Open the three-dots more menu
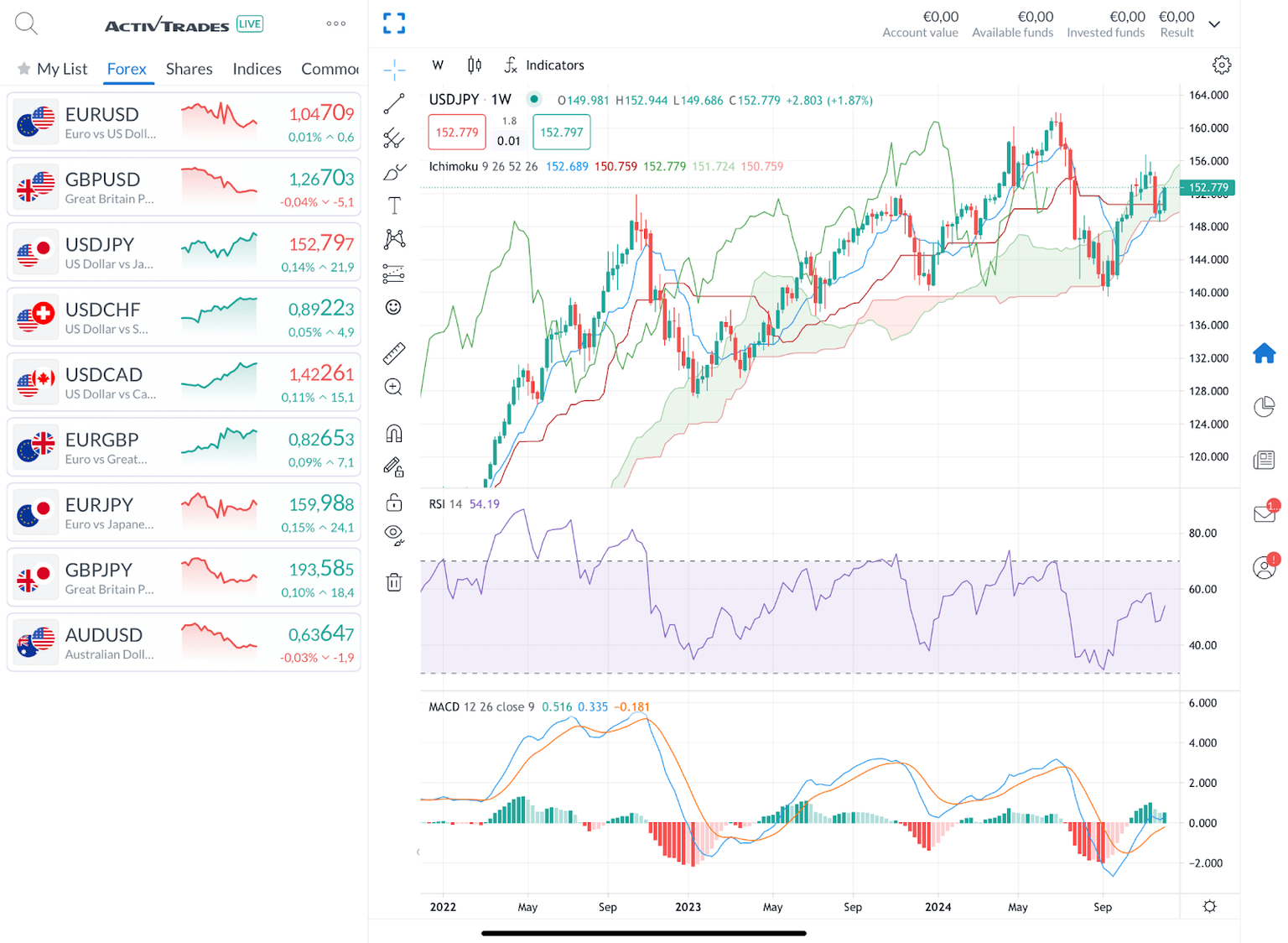The image size is (1288, 943). tap(336, 23)
